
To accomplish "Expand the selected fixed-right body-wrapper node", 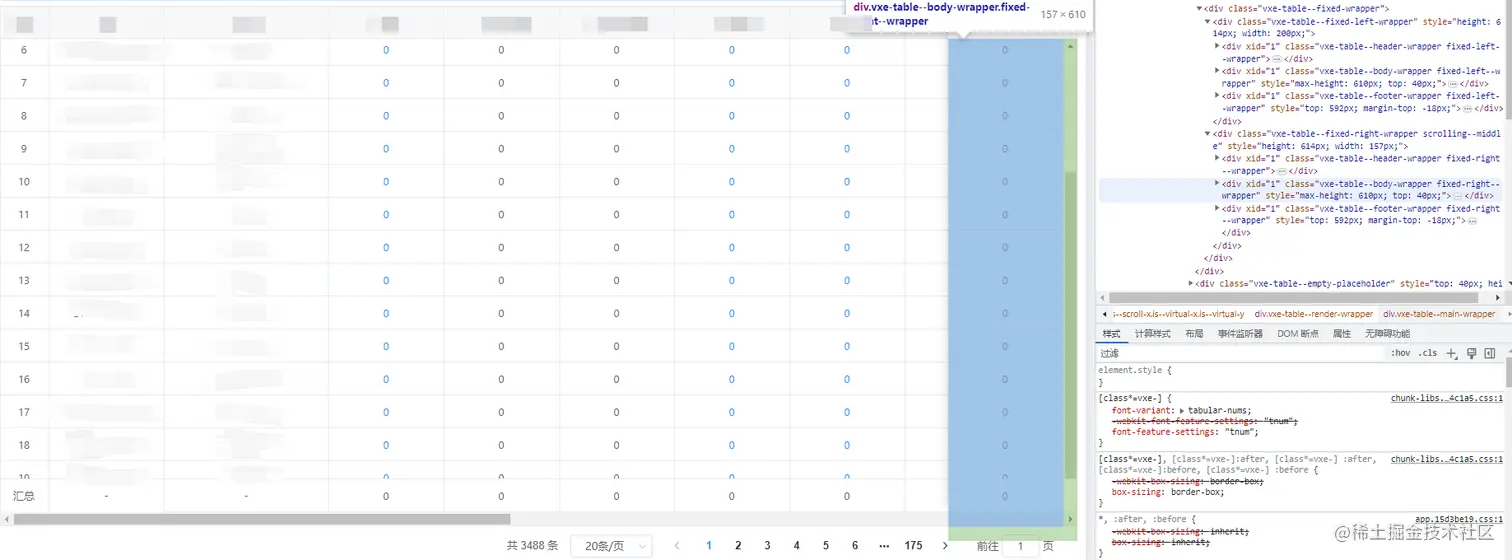I will tap(1217, 184).
